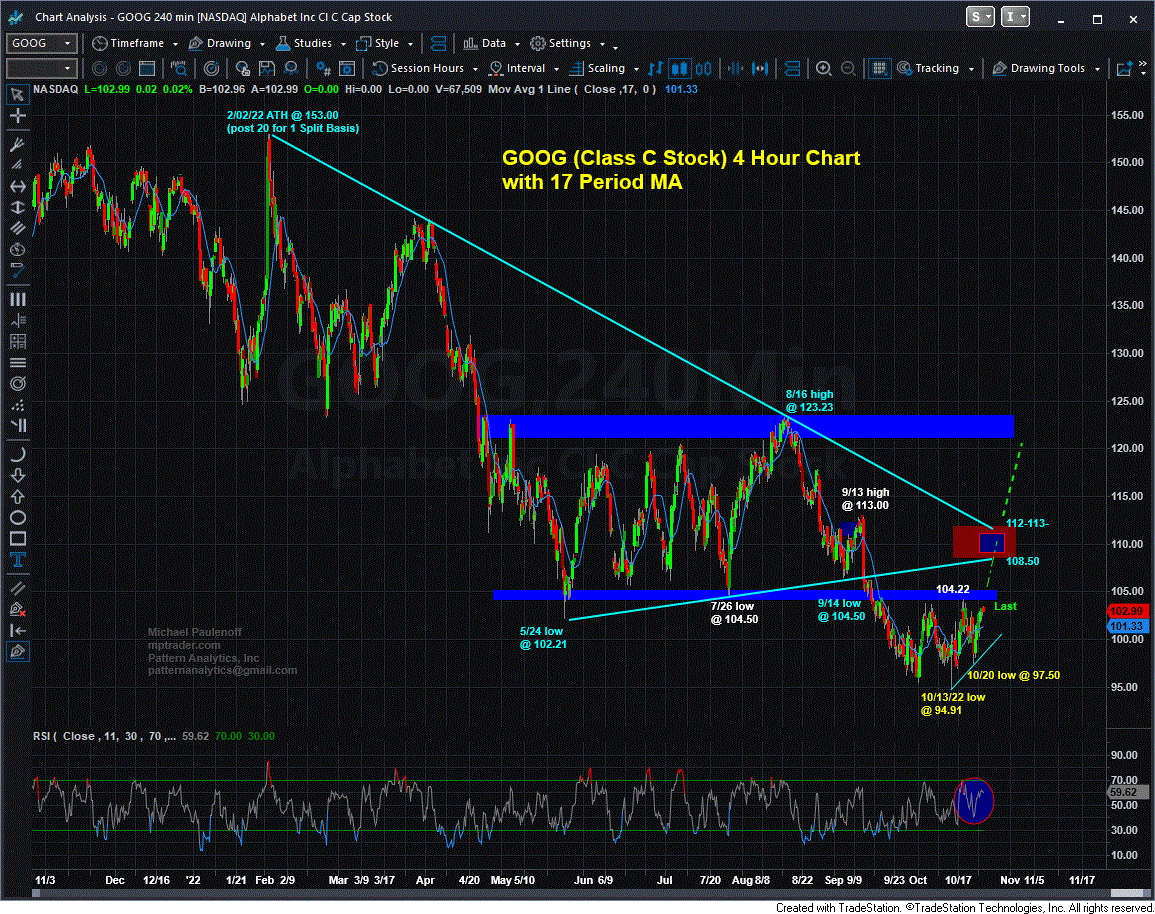This screenshot has height=914, width=1155.
Task: Click the gear-and-hash settings icon
Action: 323,68
